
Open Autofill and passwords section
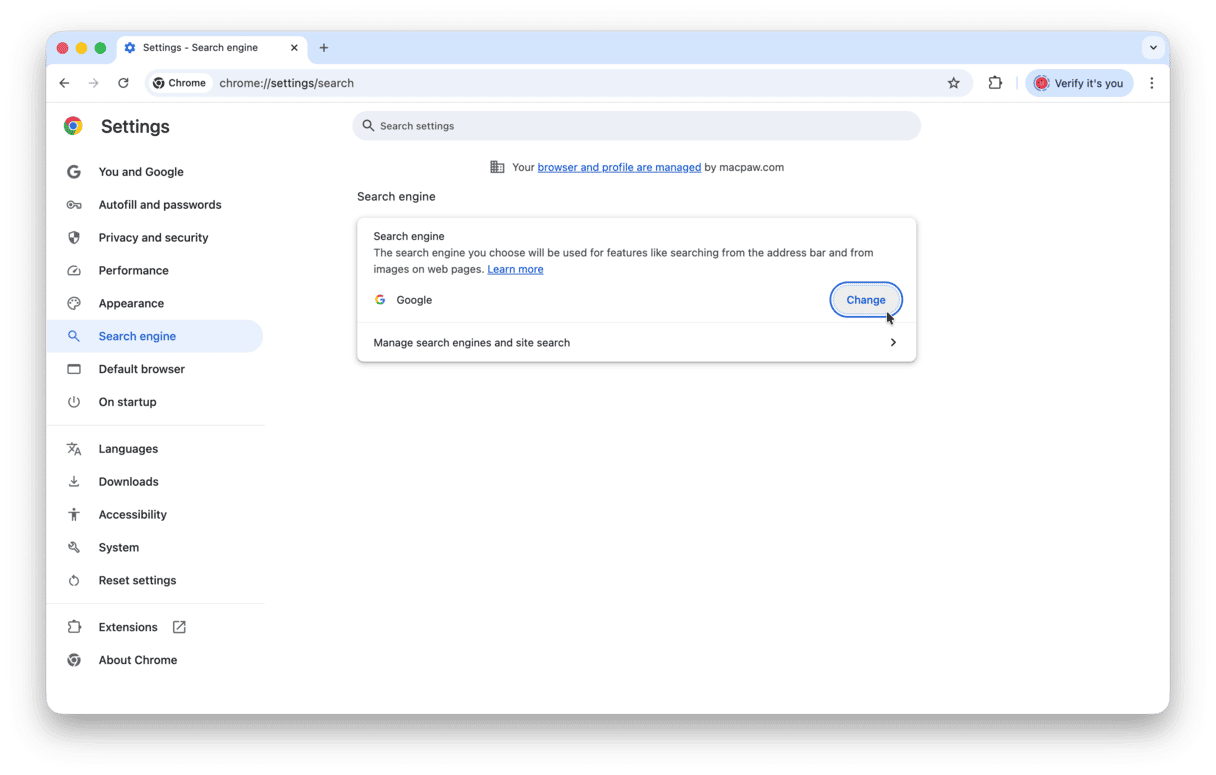[160, 205]
